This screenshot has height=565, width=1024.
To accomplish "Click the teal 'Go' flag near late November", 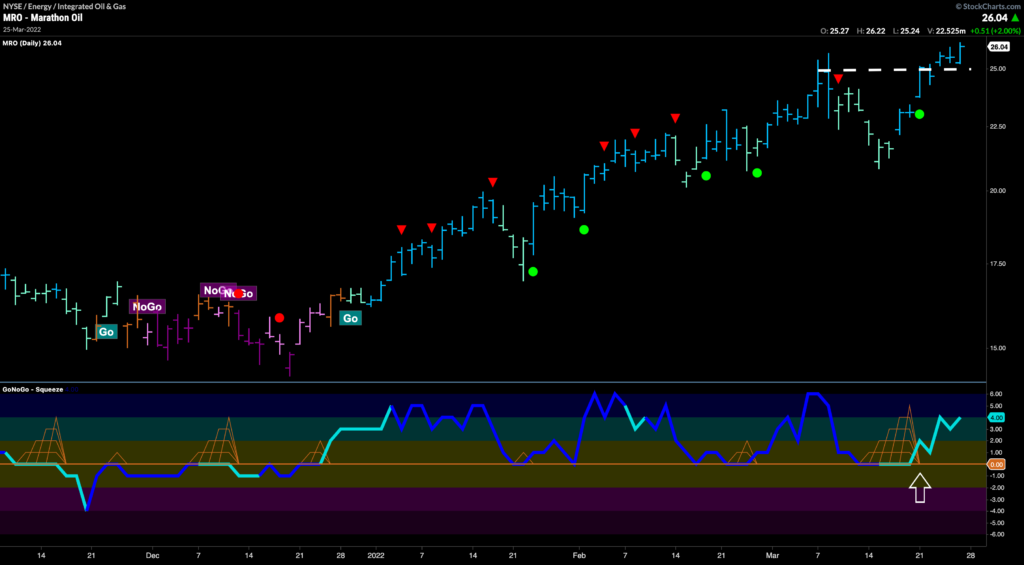I will [106, 332].
